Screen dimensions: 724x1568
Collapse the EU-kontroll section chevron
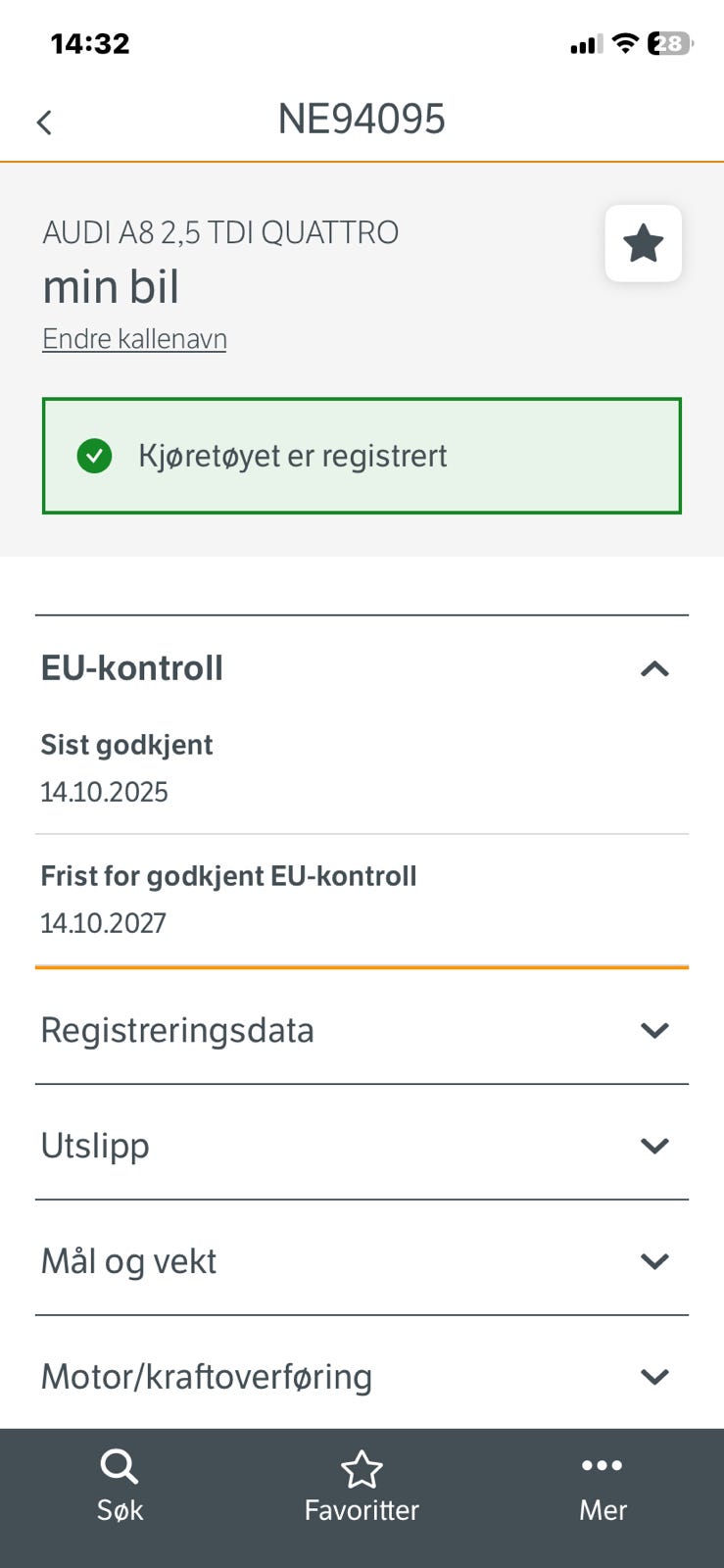pos(654,668)
